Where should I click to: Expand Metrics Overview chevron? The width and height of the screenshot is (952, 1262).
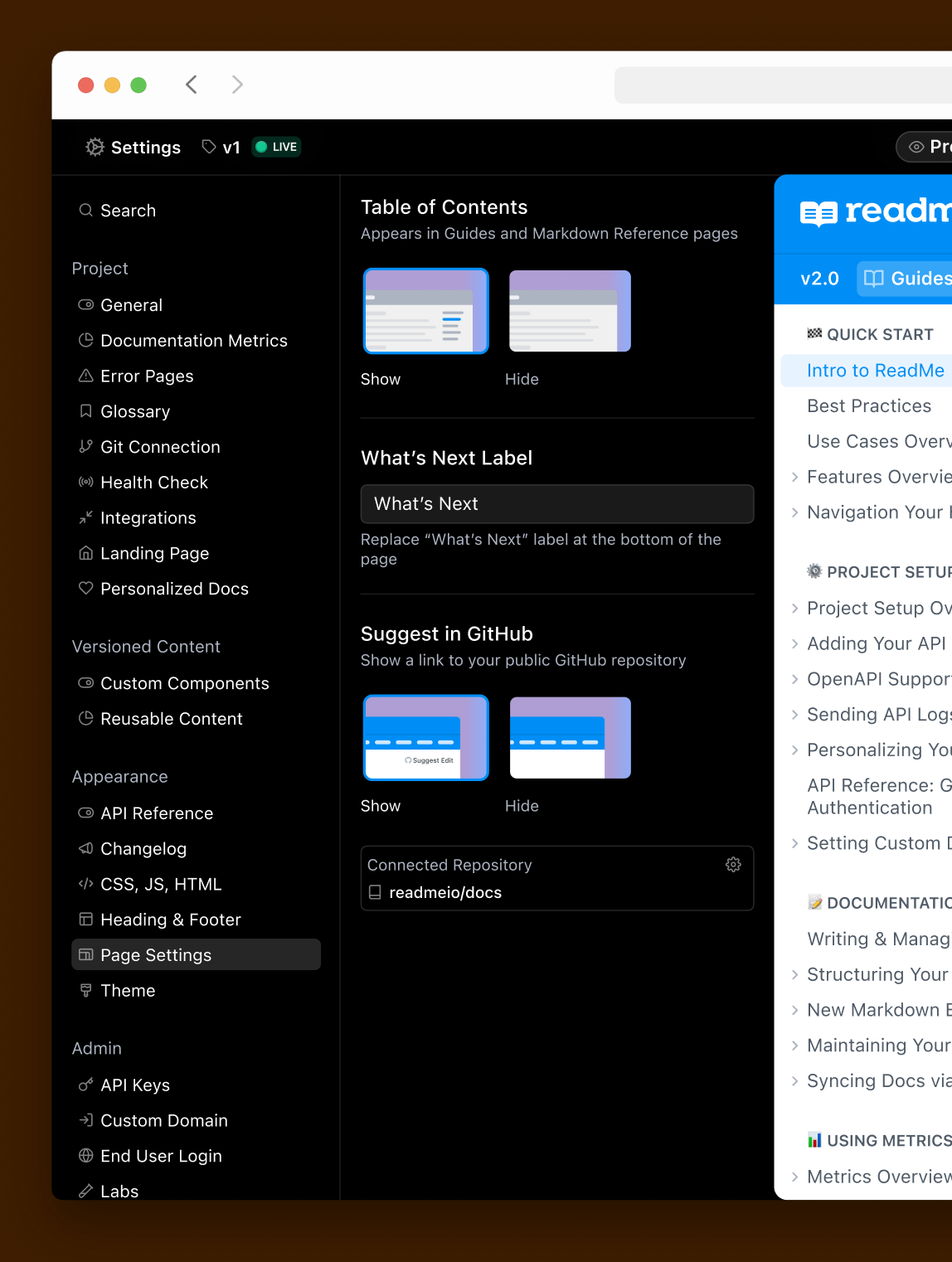(794, 1177)
